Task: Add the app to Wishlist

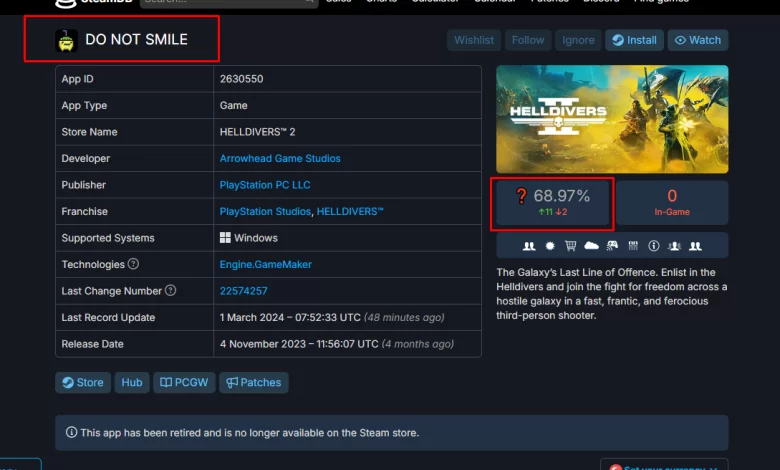Action: 474,40
